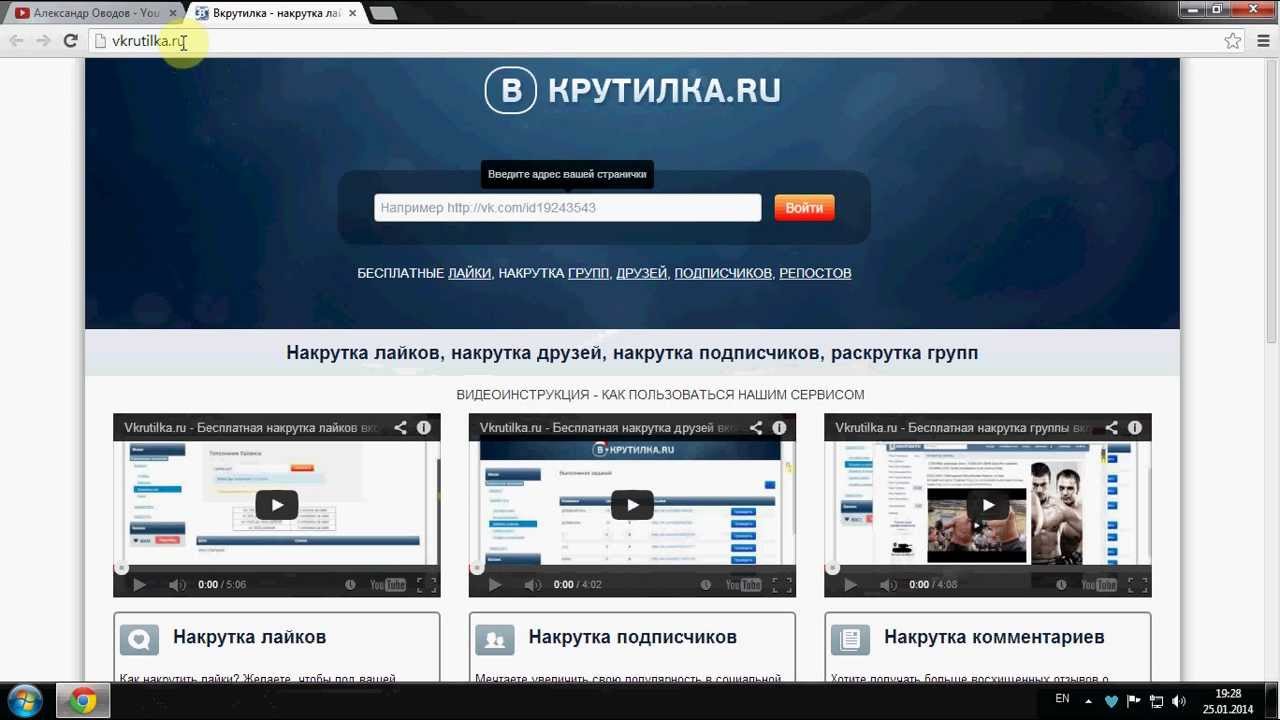The height and width of the screenshot is (720, 1280).
Task: Show info for накрутка лайков video
Action: pos(424,428)
